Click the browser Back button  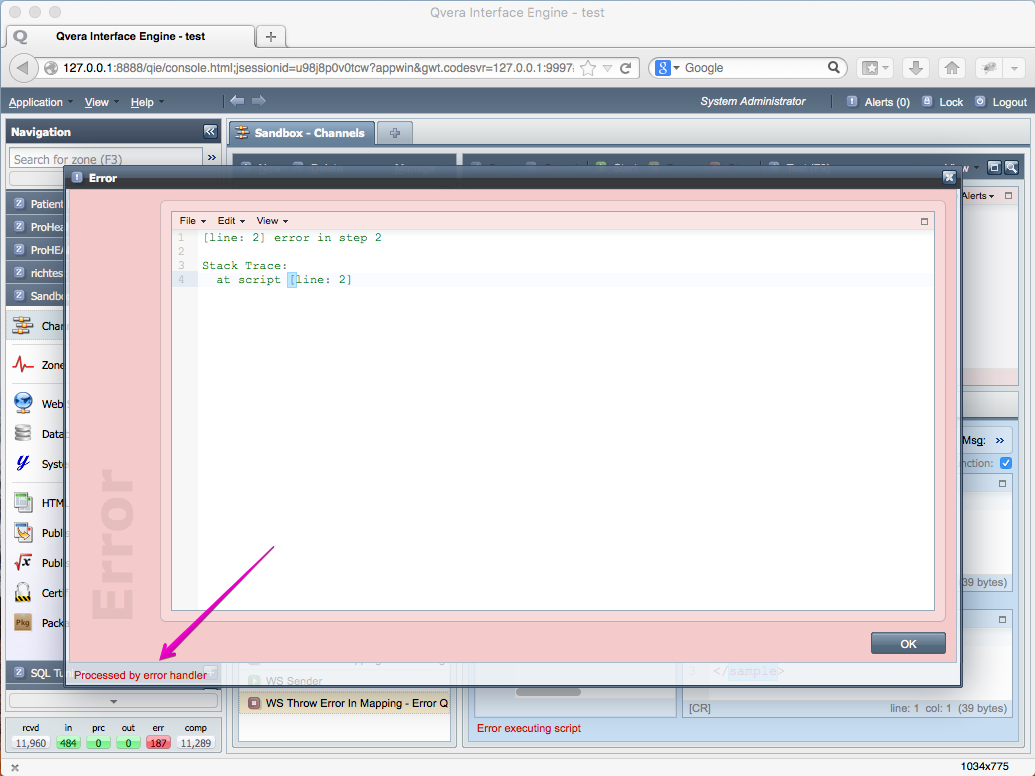click(23, 67)
